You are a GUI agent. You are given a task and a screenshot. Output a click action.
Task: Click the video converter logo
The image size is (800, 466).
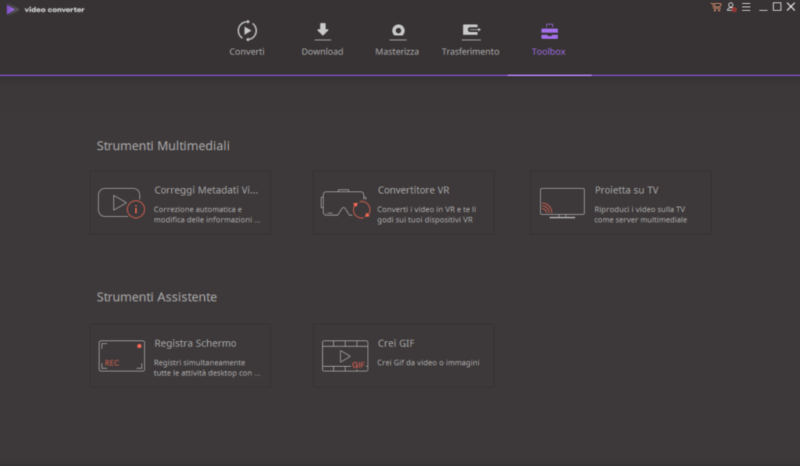[12, 9]
